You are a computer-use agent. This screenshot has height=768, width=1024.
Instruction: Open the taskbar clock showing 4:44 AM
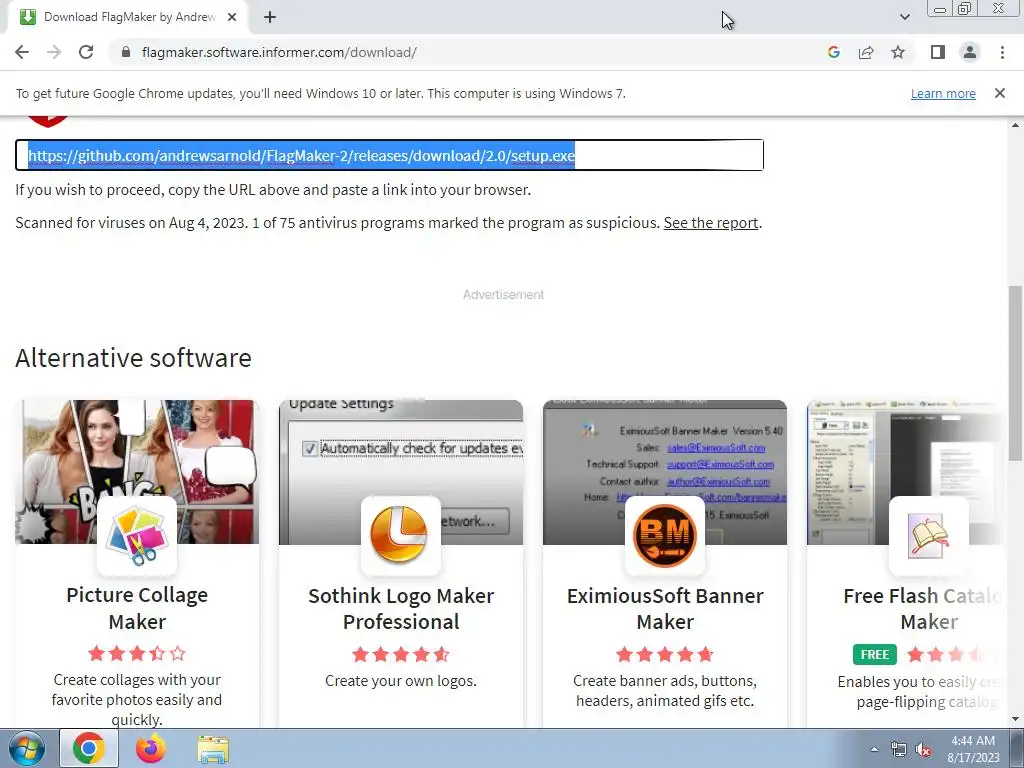(x=973, y=749)
